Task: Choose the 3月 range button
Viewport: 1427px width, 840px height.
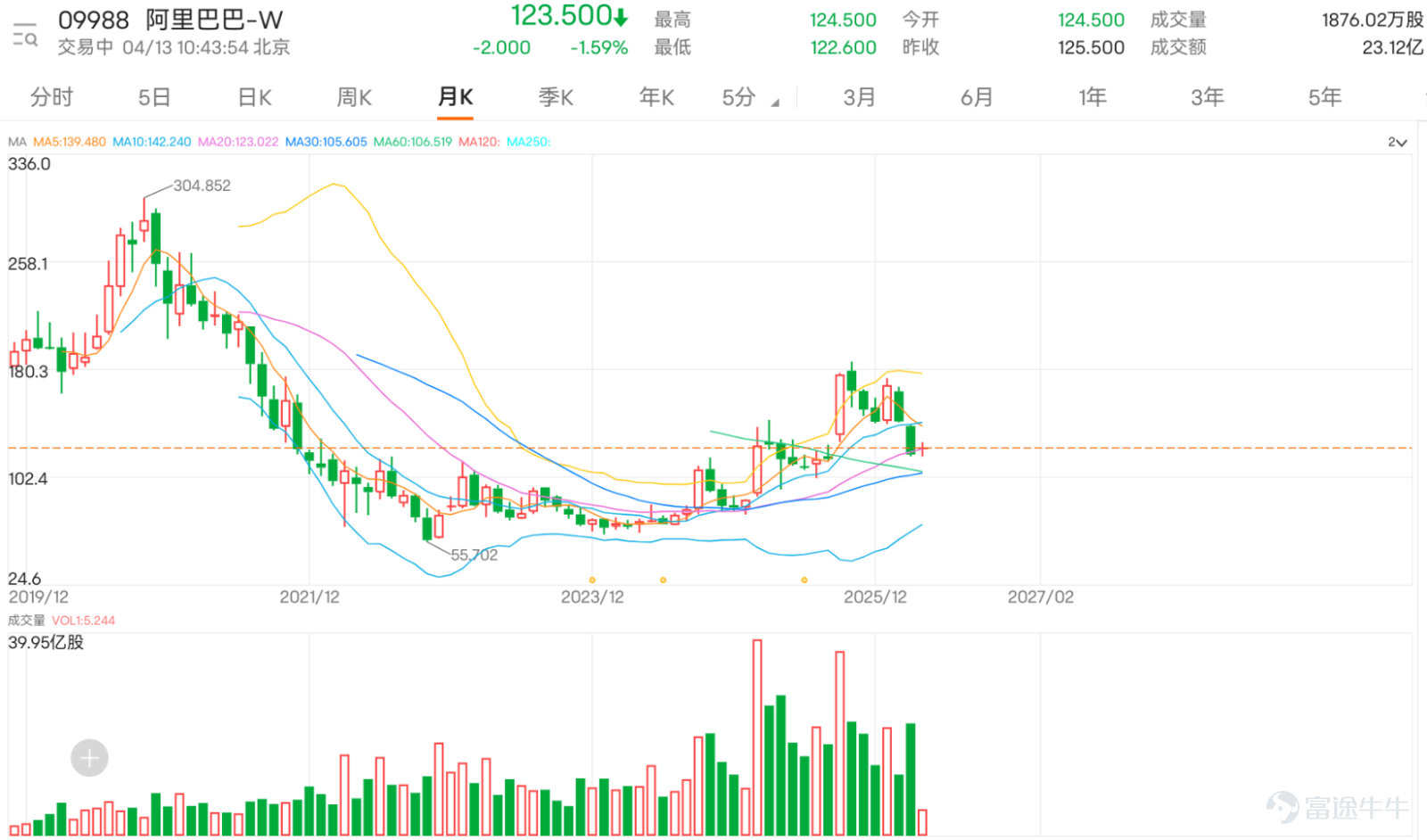Action: 860,97
